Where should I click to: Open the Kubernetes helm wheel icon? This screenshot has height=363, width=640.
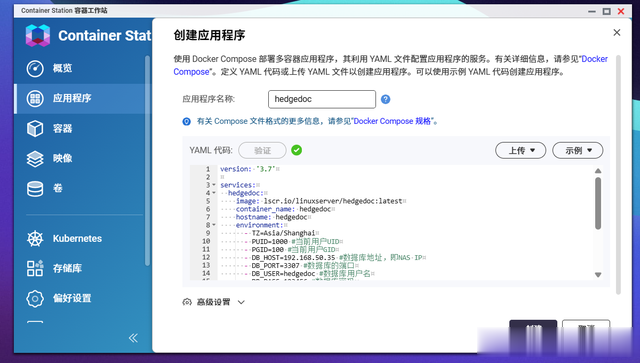pyautogui.click(x=35, y=238)
